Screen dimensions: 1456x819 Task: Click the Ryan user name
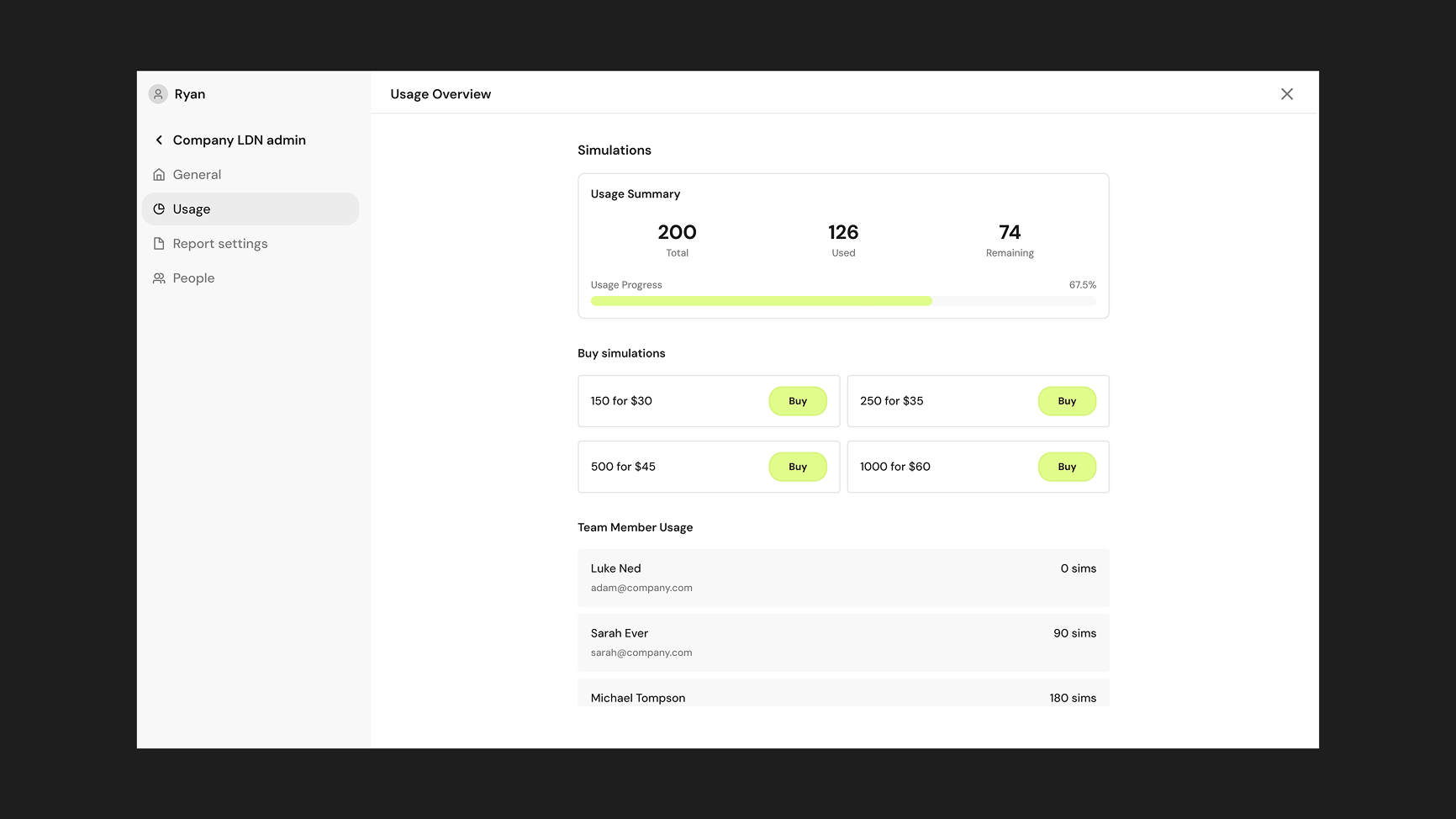pos(190,94)
